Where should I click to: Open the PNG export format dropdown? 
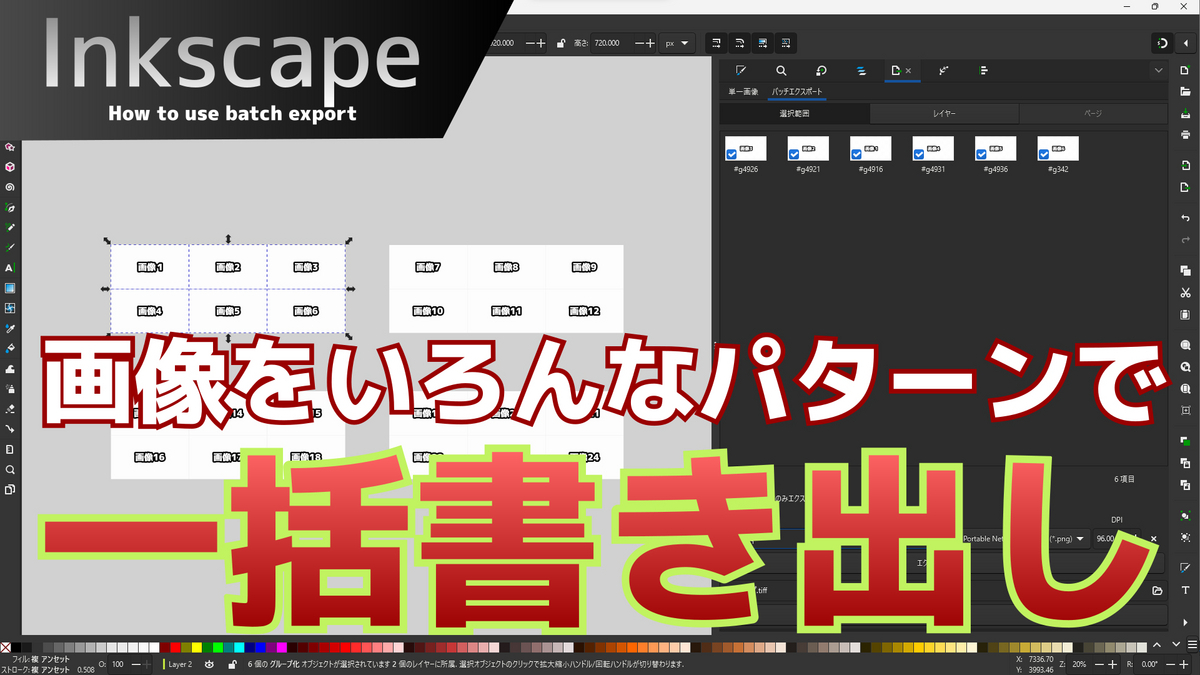pos(1081,538)
